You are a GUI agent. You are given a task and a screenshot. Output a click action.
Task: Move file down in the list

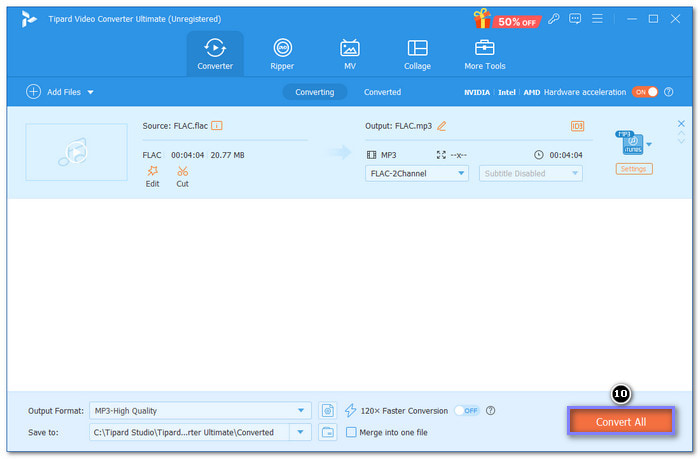click(681, 141)
